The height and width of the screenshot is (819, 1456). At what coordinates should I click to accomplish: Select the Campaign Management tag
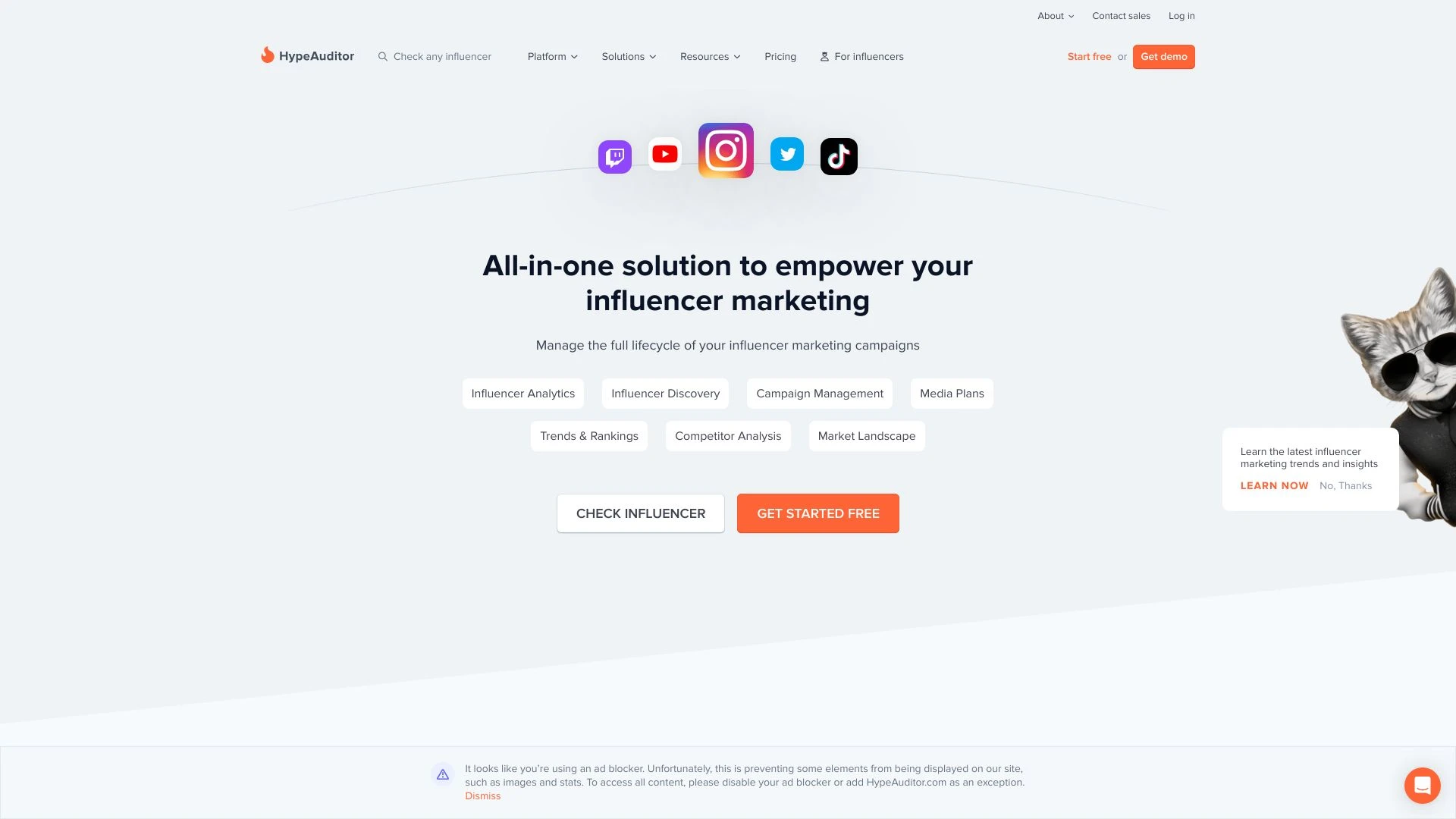pos(819,393)
